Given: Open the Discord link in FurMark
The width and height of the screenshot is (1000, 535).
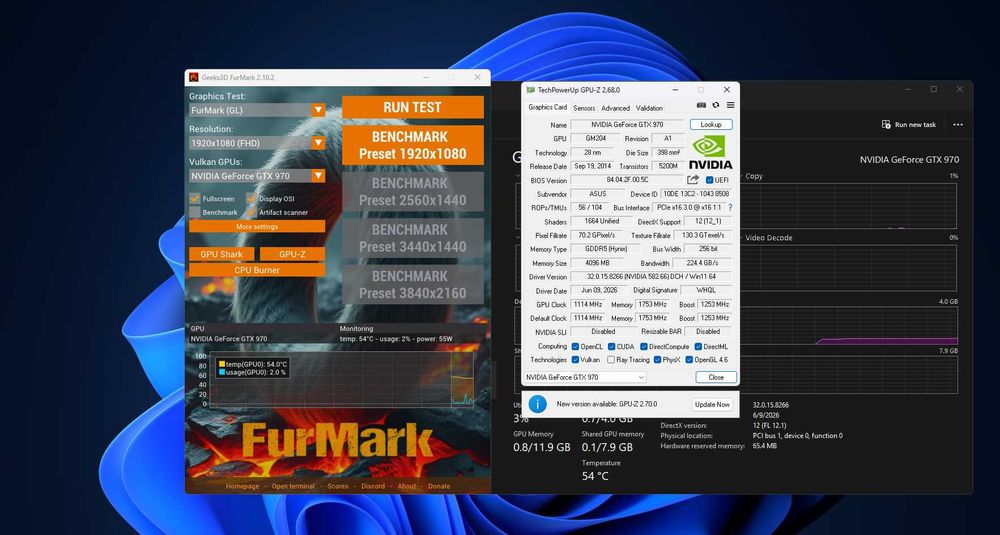Looking at the screenshot, I should (x=373, y=486).
